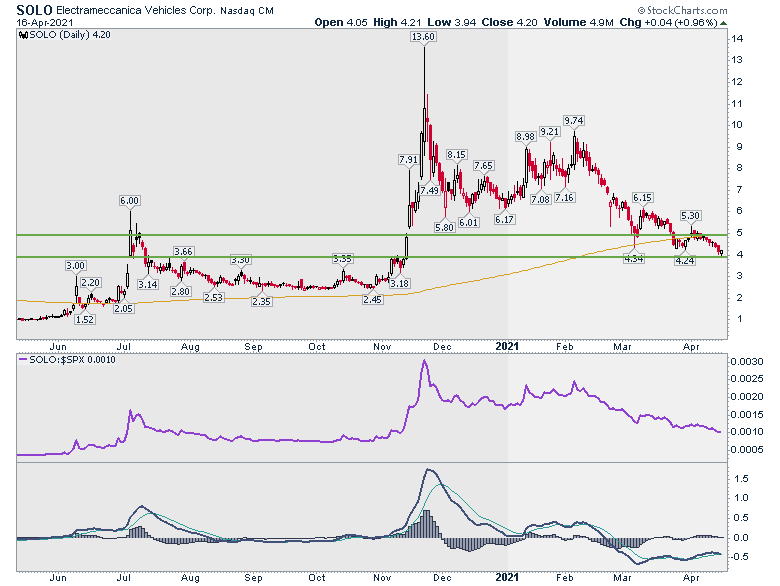780x586 pixels.
Task: Click the SOLO ticker symbol in title
Action: tap(34, 10)
